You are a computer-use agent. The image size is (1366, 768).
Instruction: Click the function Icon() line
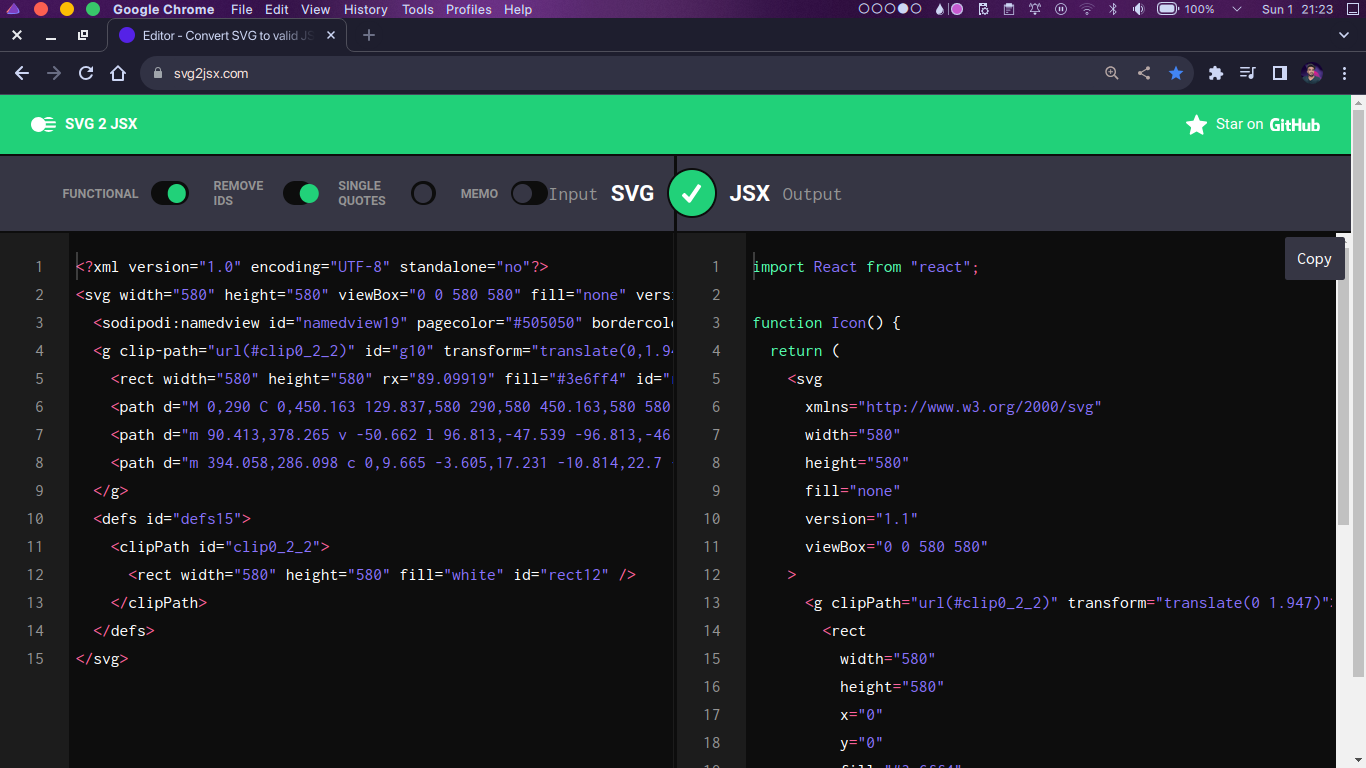point(827,323)
